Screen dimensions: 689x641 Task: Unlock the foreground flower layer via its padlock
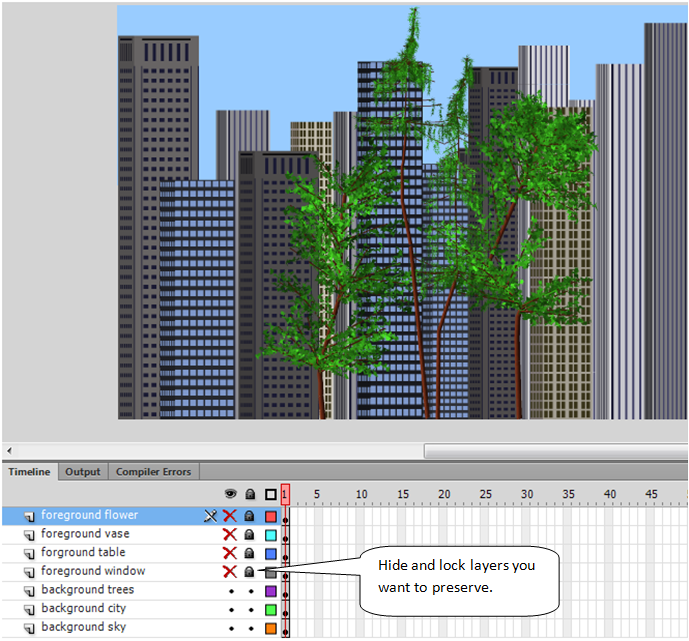point(250,516)
